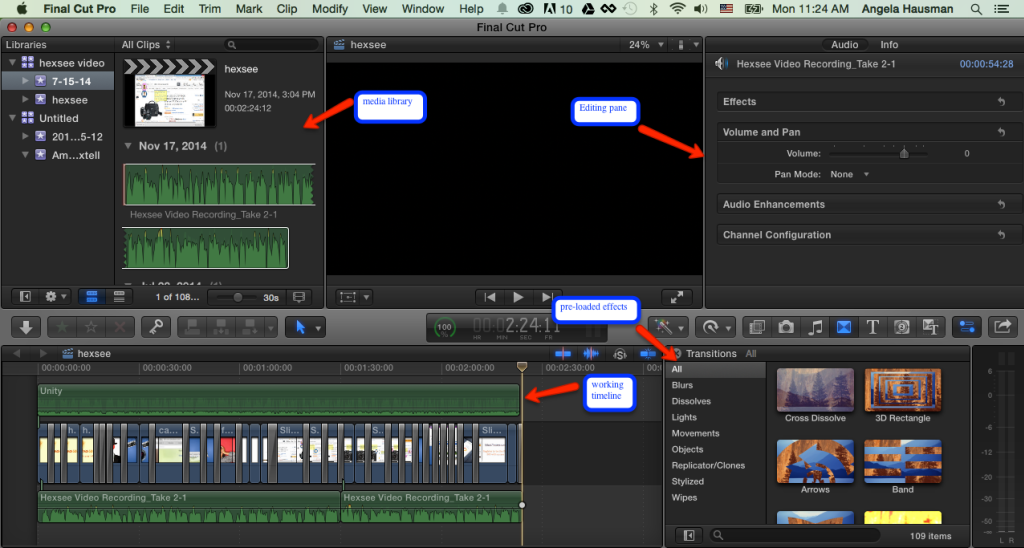Open the Mark menu

[249, 8]
